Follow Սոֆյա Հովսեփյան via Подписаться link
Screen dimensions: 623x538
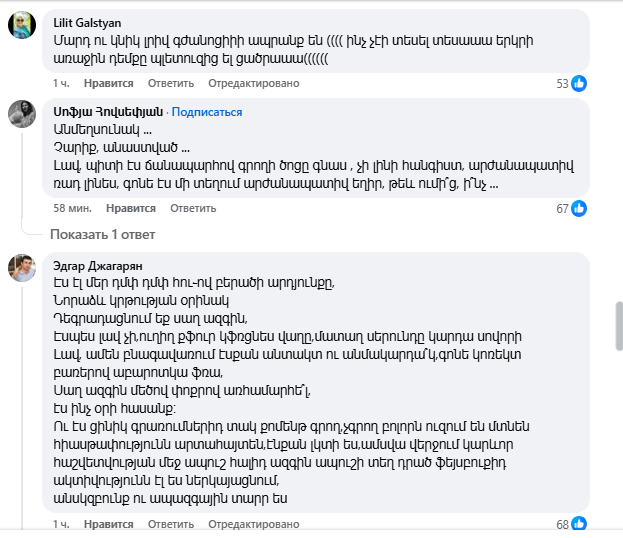pos(207,111)
